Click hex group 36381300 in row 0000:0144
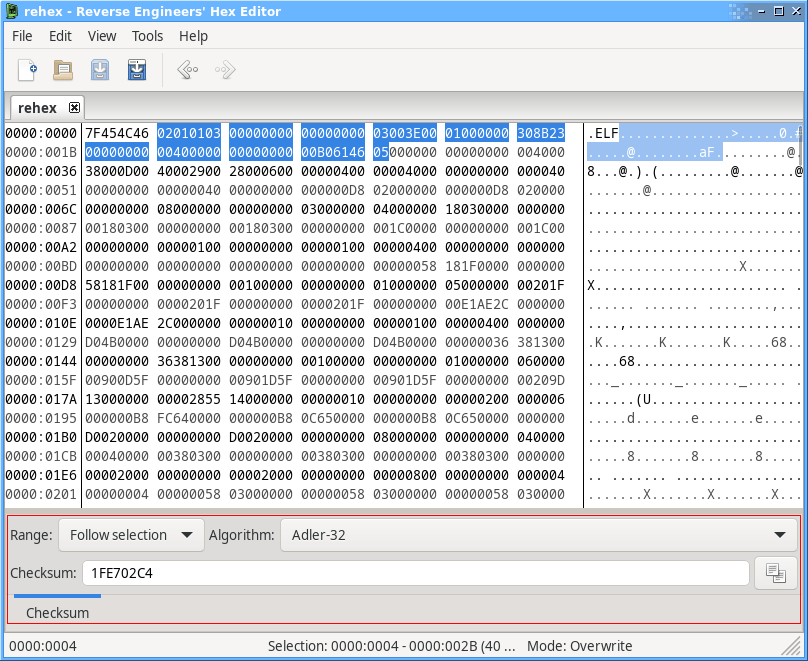This screenshot has width=808, height=661. [189, 361]
